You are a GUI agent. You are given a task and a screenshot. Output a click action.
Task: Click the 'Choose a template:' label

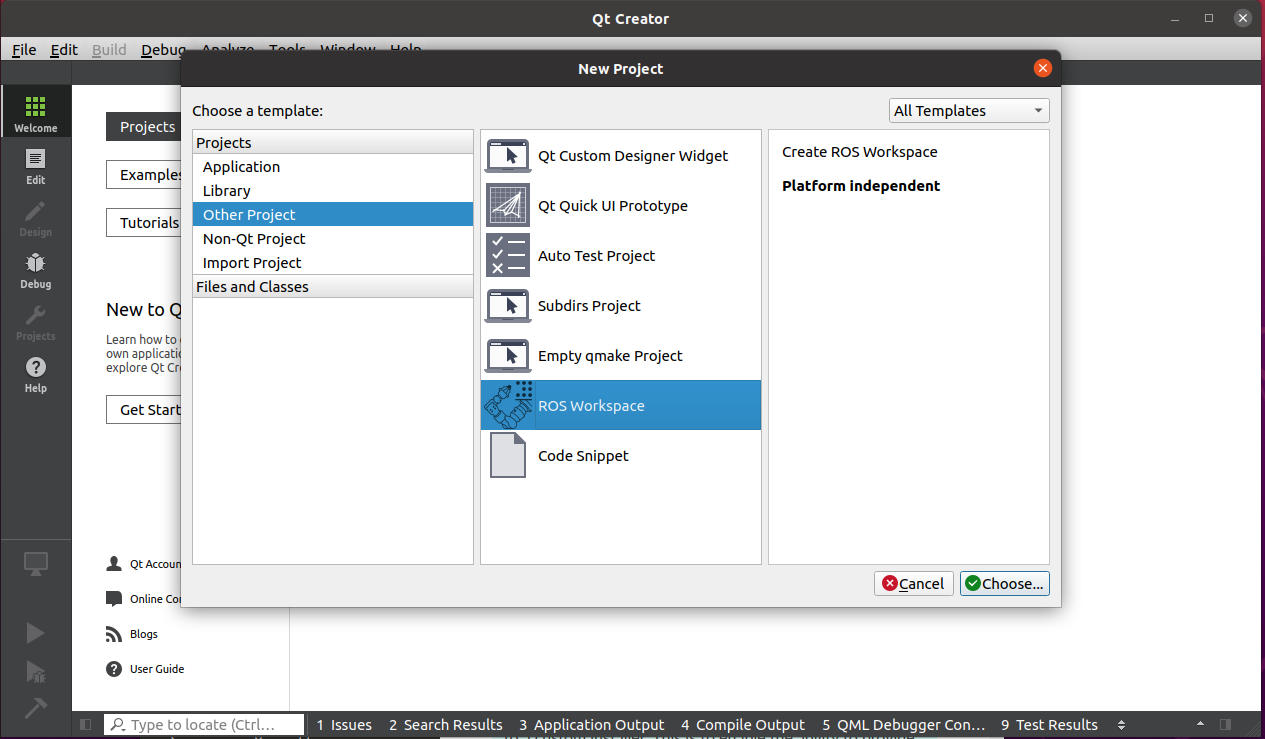coord(258,111)
